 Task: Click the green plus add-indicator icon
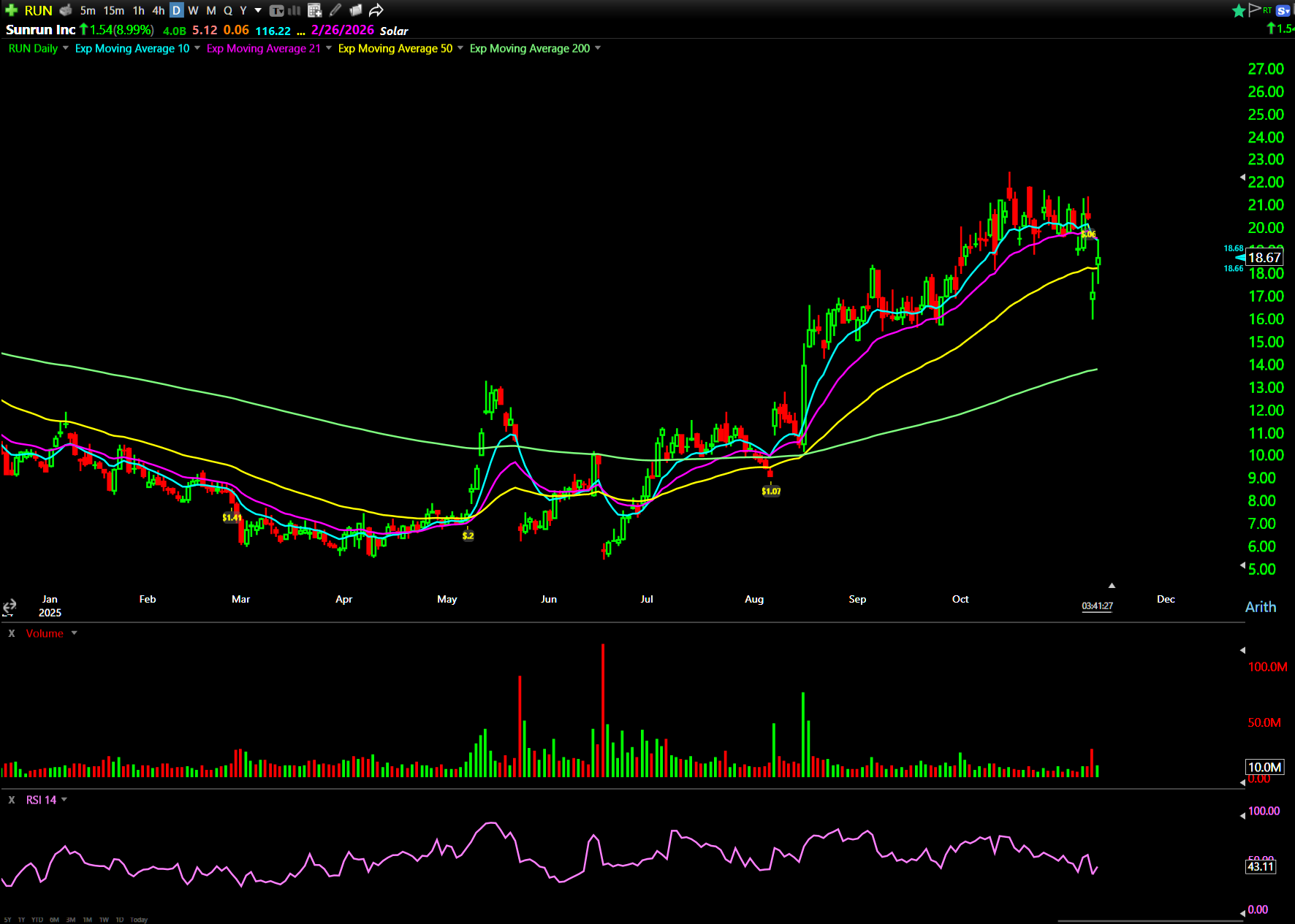(x=11, y=10)
